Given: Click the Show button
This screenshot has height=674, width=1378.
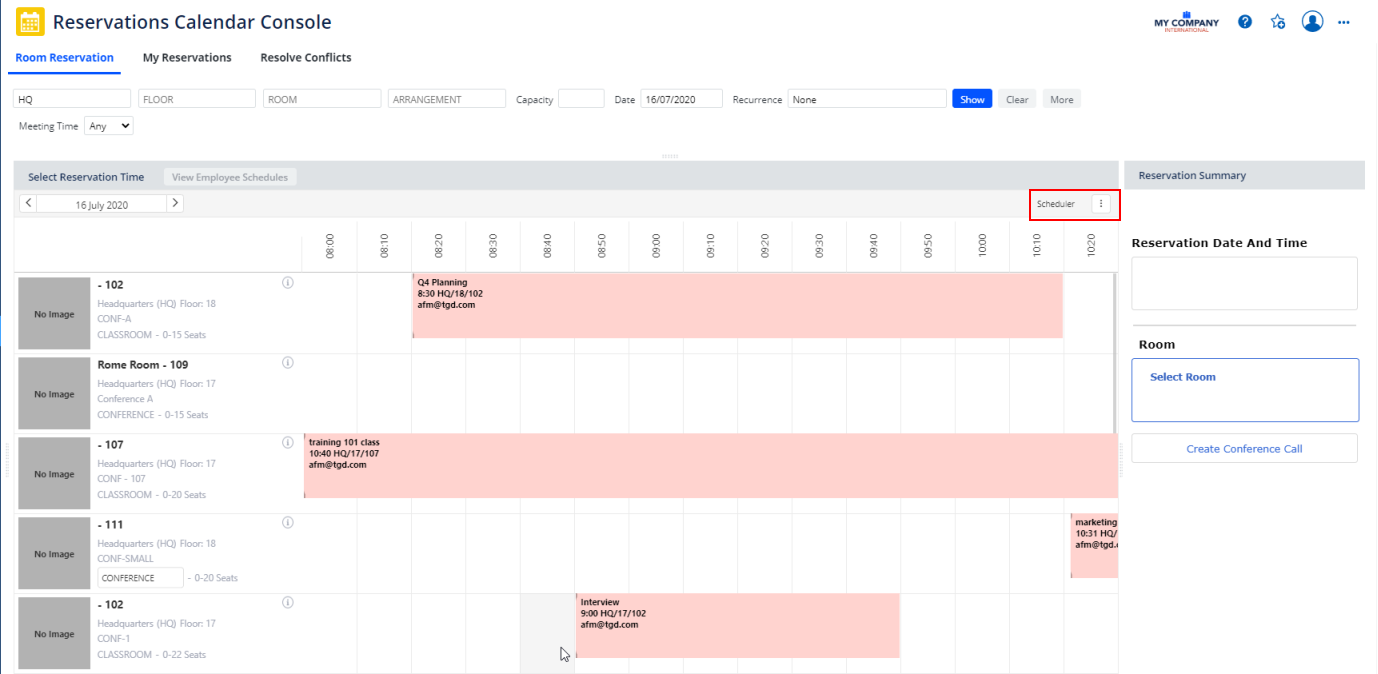Looking at the screenshot, I should point(972,99).
